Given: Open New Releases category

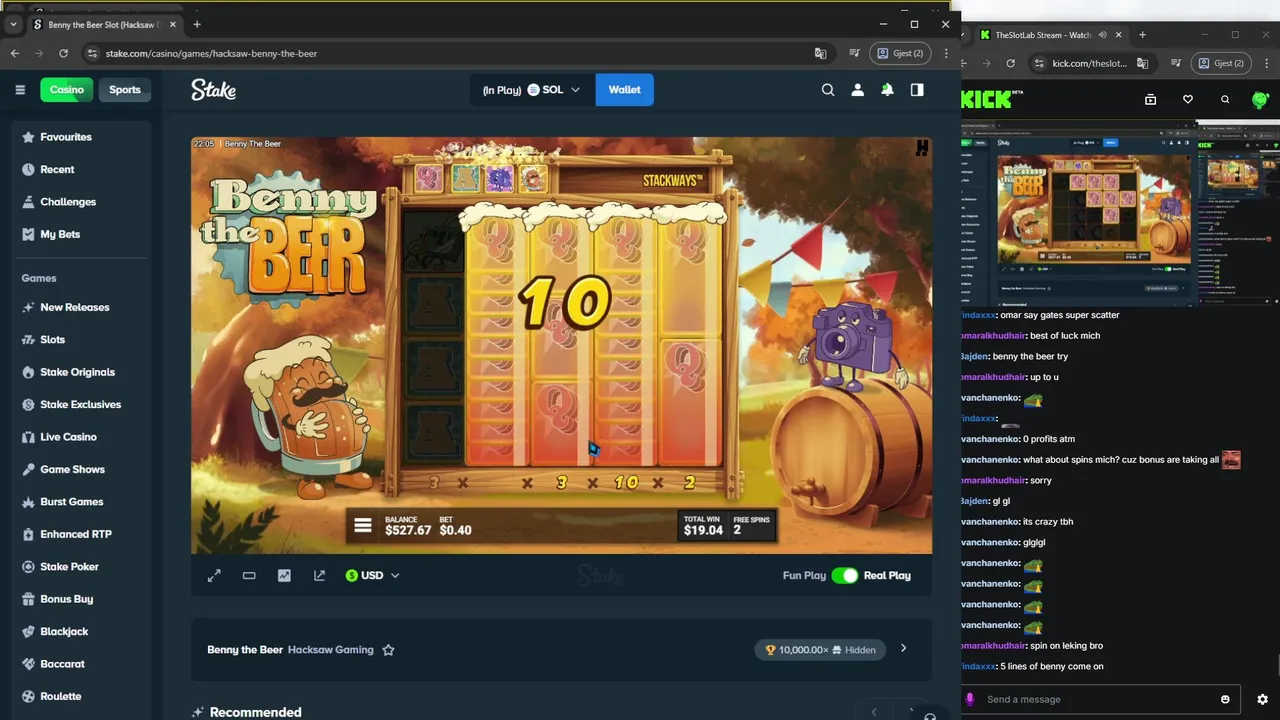Looking at the screenshot, I should 82,307.
